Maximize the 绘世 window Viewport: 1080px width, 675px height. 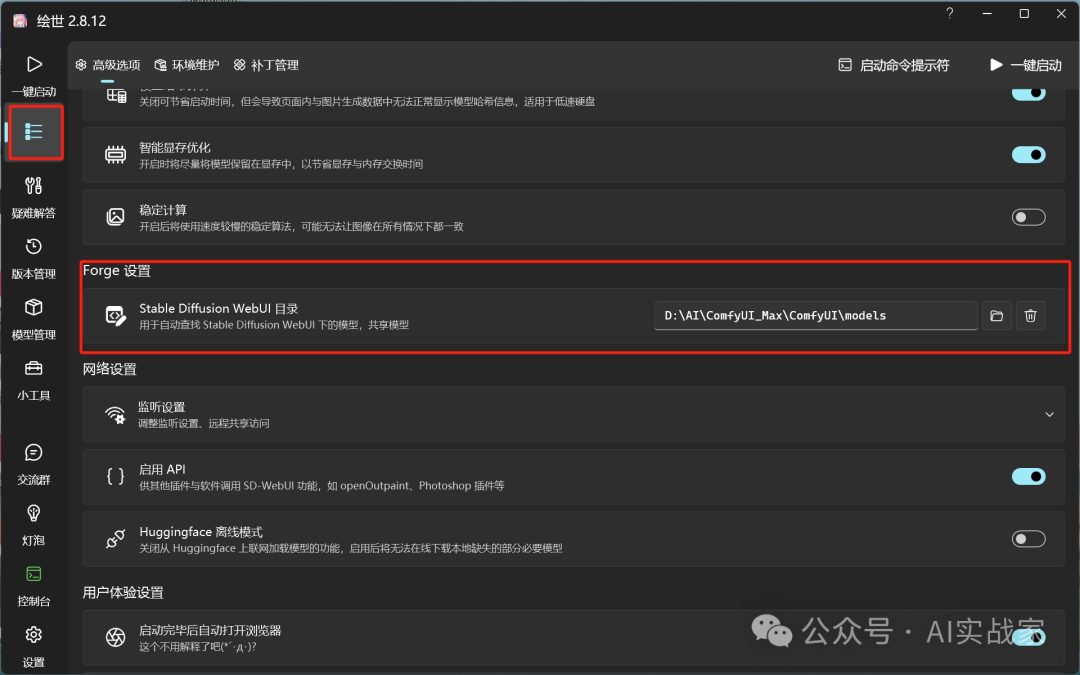1024,14
